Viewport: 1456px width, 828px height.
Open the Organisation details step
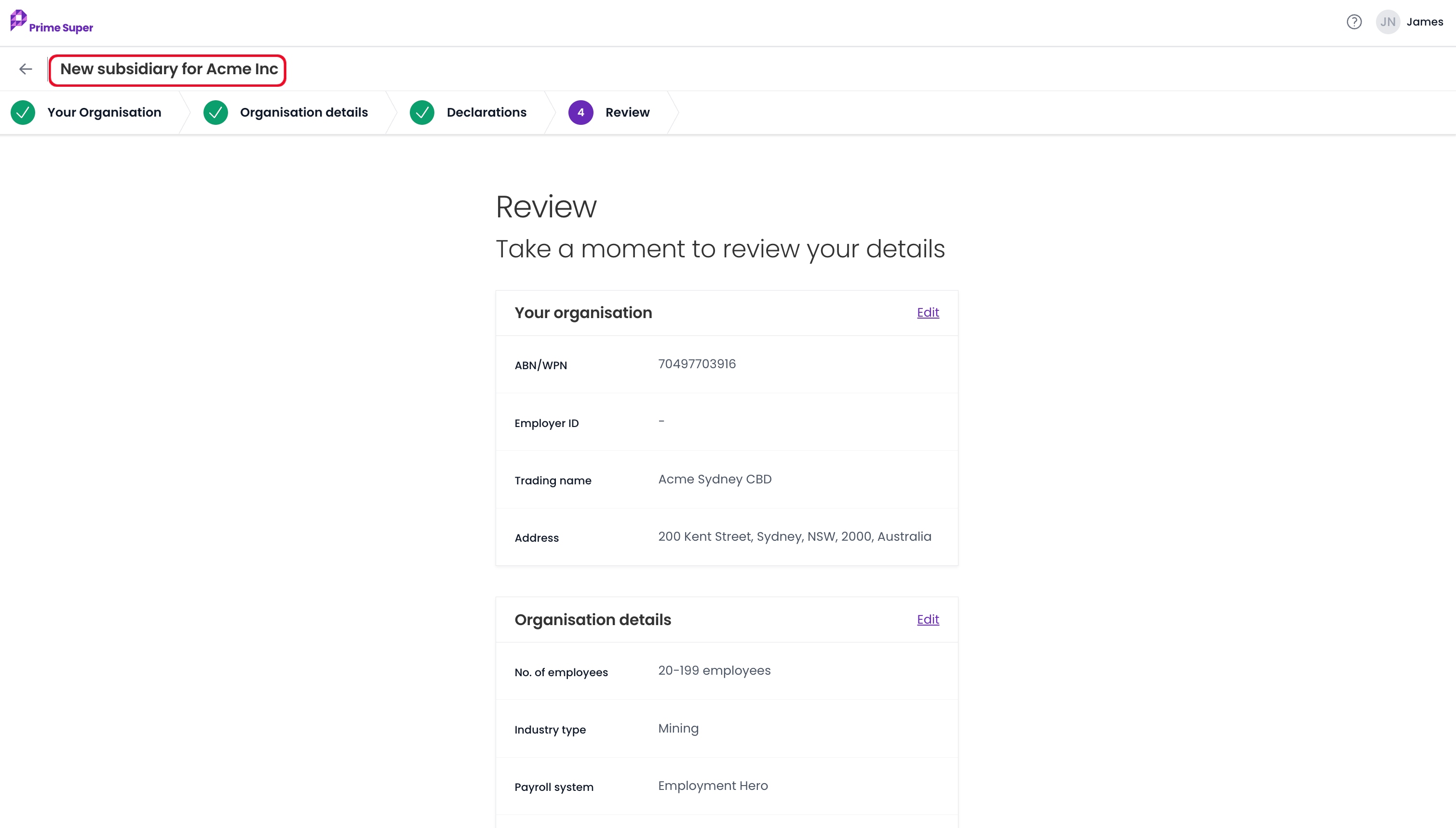(x=304, y=113)
